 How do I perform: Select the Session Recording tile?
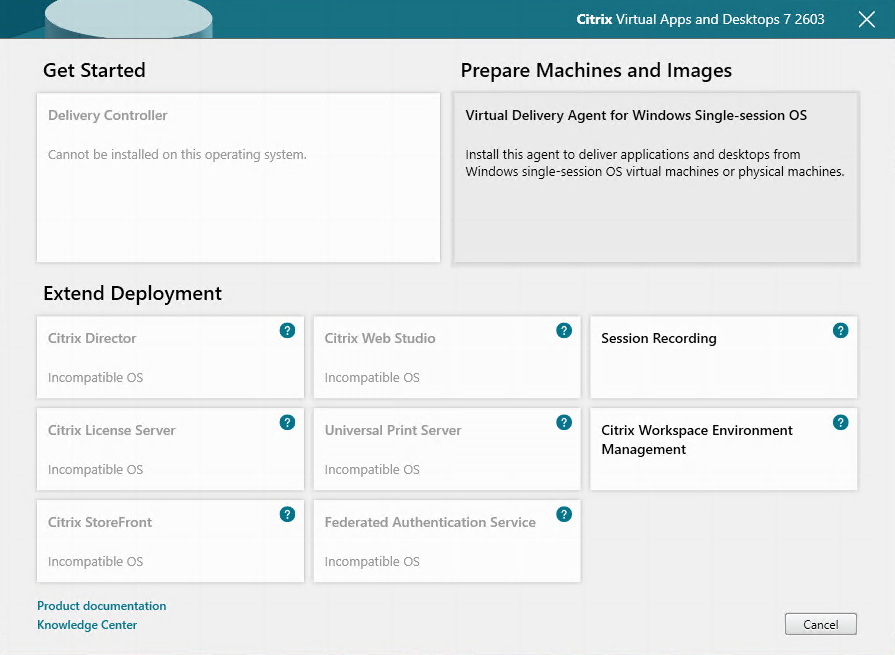(x=723, y=357)
